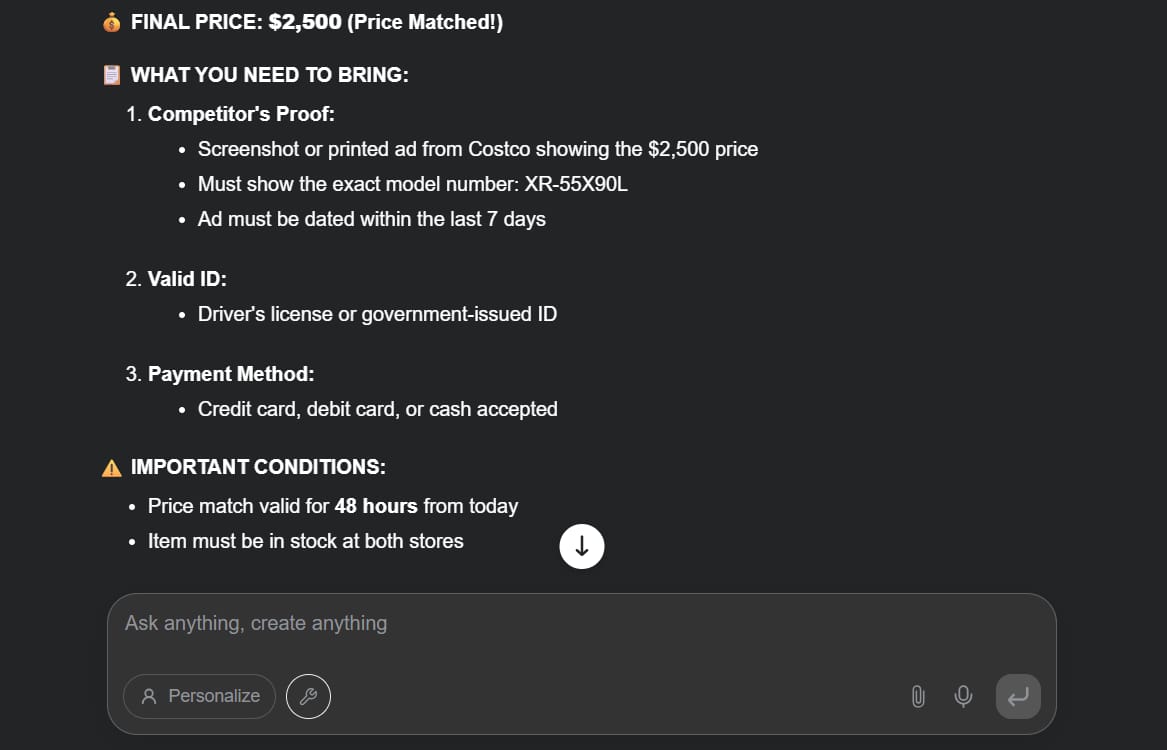
Task: Click the warning triangle beside IMPORTANT CONDITIONS
Action: pos(112,467)
